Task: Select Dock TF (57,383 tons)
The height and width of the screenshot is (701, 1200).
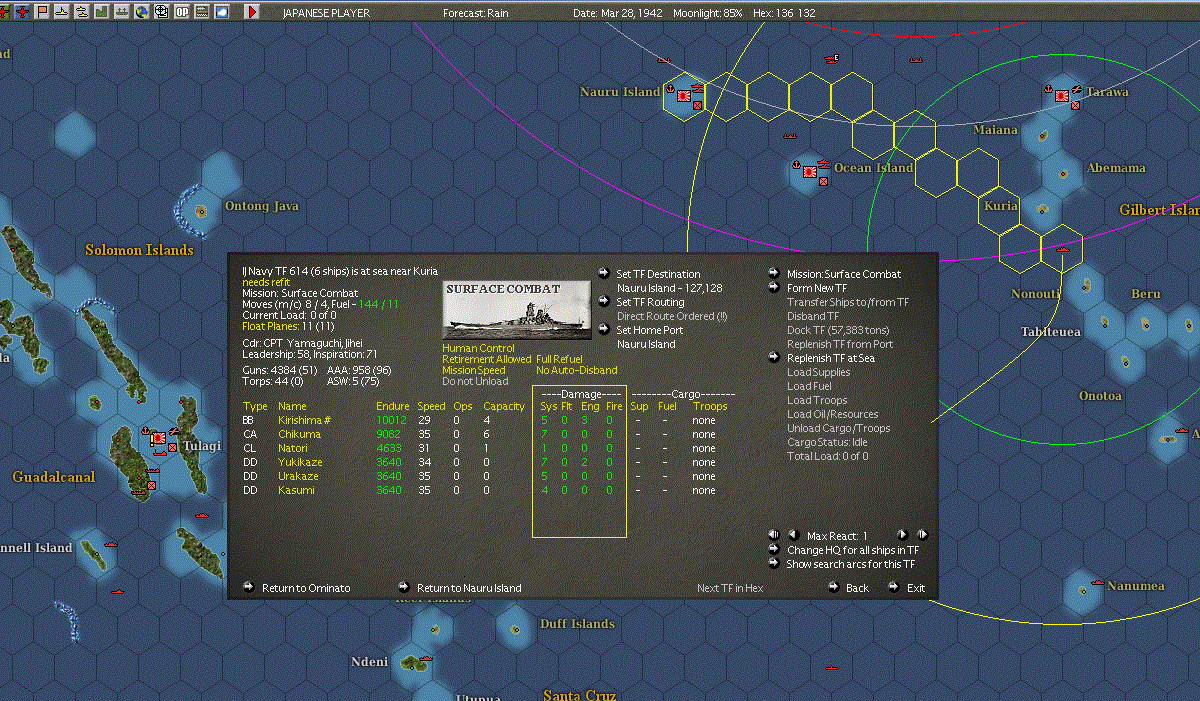Action: point(838,330)
